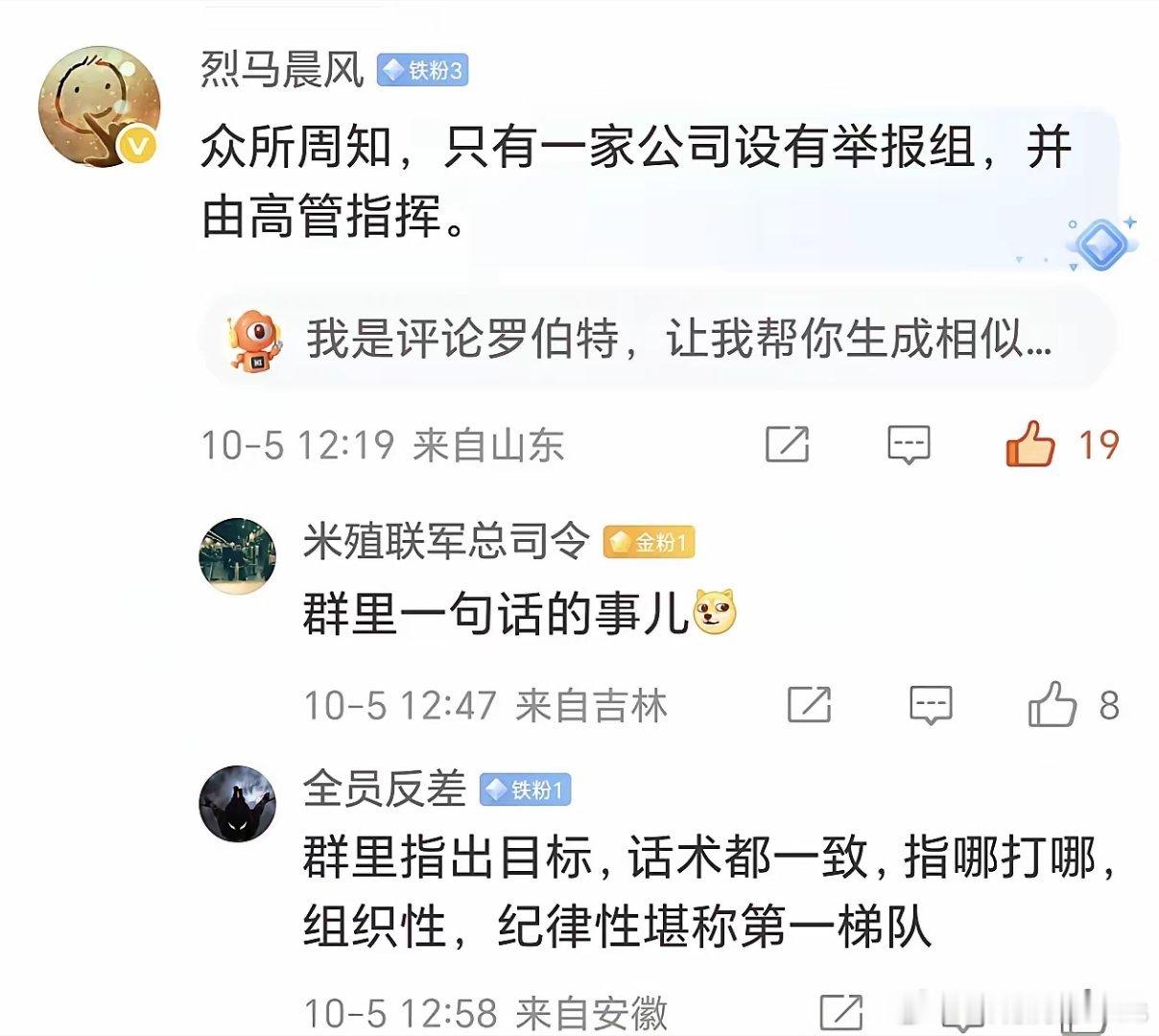1159x1036 pixels.
Task: Tap the share icon on 烈马晨风's comment
Action: [787, 444]
